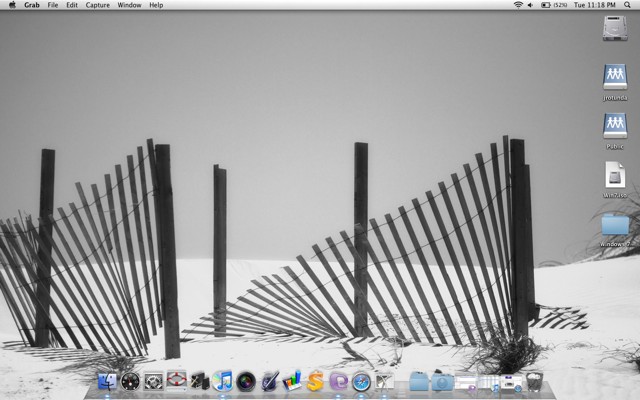Open the Edit menu
Image resolution: width=640 pixels, height=400 pixels.
coord(72,5)
